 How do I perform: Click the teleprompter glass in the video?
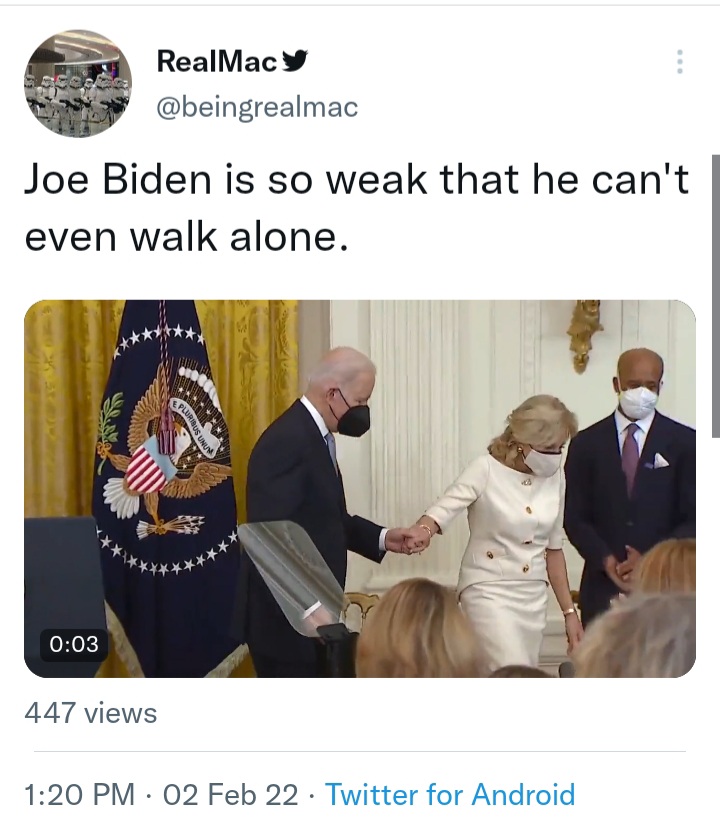(x=293, y=573)
